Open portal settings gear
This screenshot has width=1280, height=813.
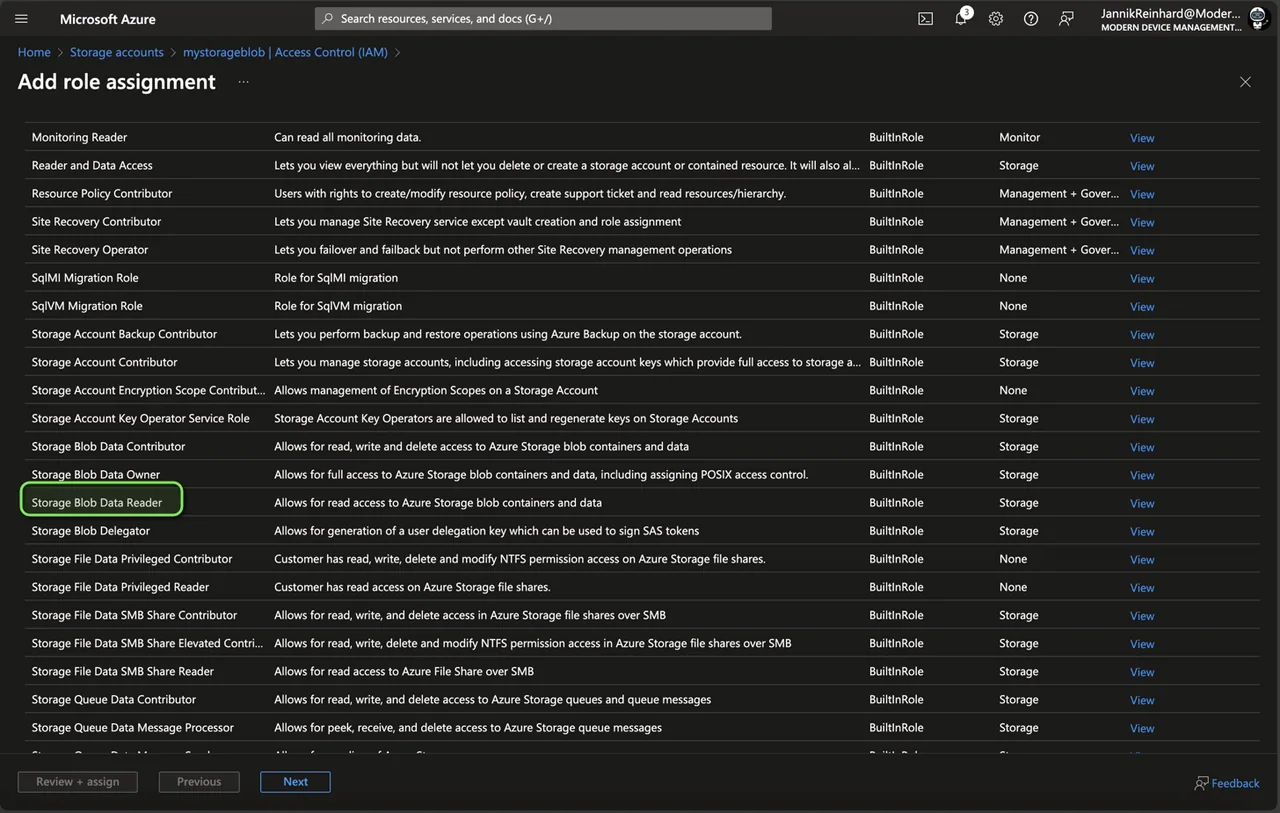996,19
